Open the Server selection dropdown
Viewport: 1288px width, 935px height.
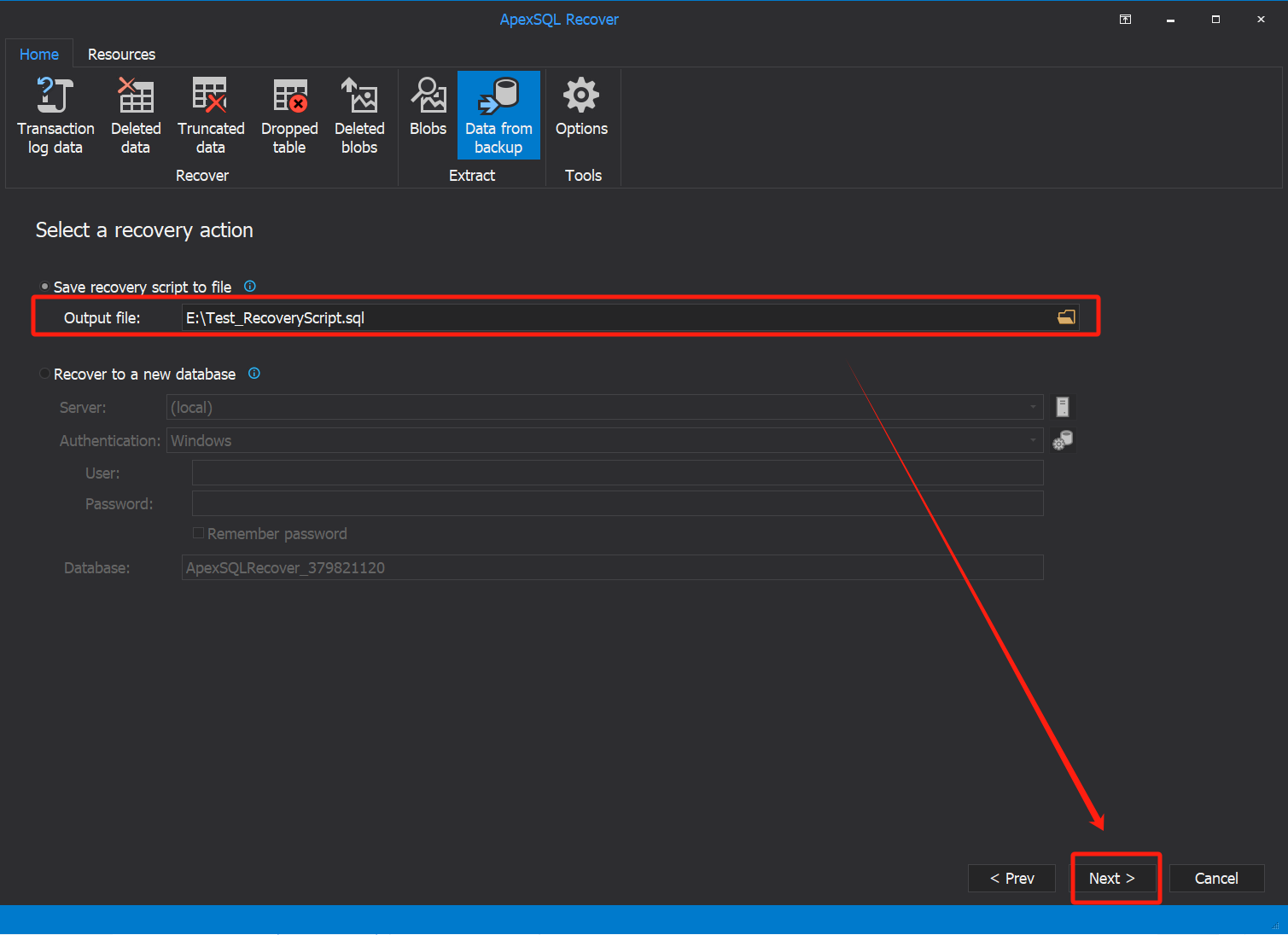(1031, 407)
